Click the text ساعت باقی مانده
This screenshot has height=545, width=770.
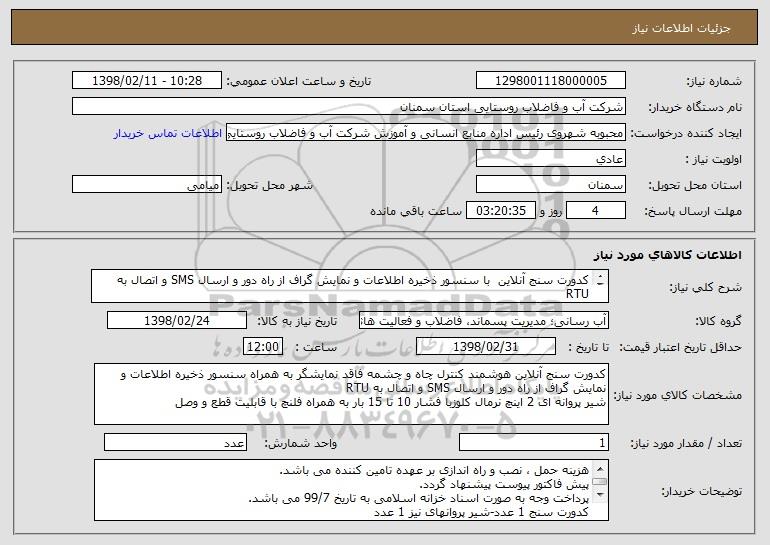(415, 211)
